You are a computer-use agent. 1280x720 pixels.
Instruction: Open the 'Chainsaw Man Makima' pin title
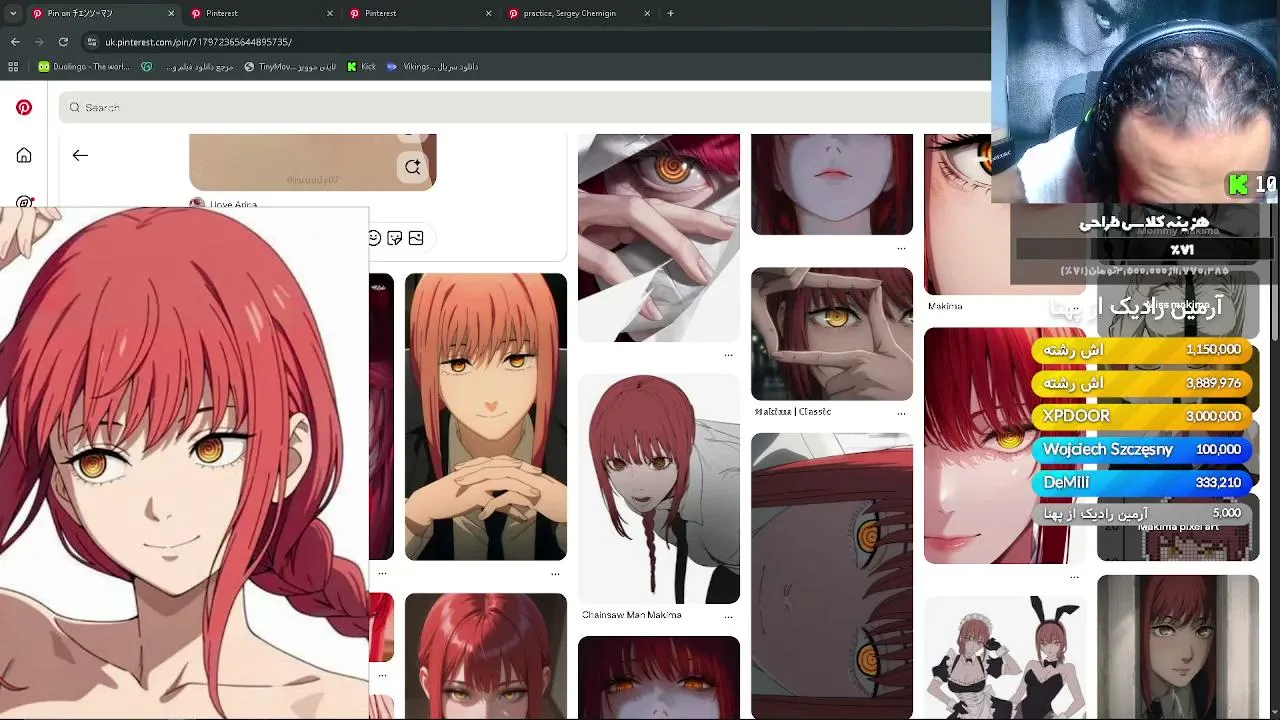(632, 615)
